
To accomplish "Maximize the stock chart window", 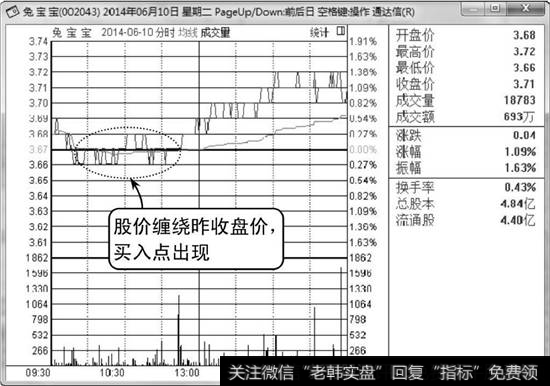I will coord(495,9).
